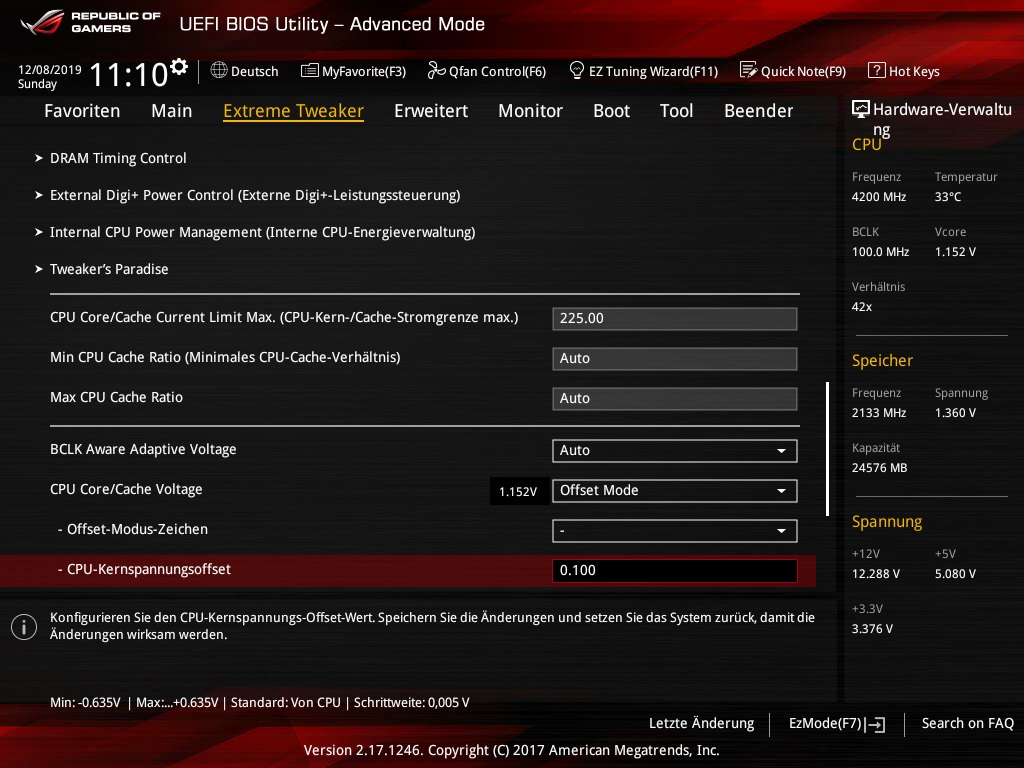
Task: Click the CPU Frequenz 4200 MHz value
Action: pyautogui.click(x=879, y=197)
